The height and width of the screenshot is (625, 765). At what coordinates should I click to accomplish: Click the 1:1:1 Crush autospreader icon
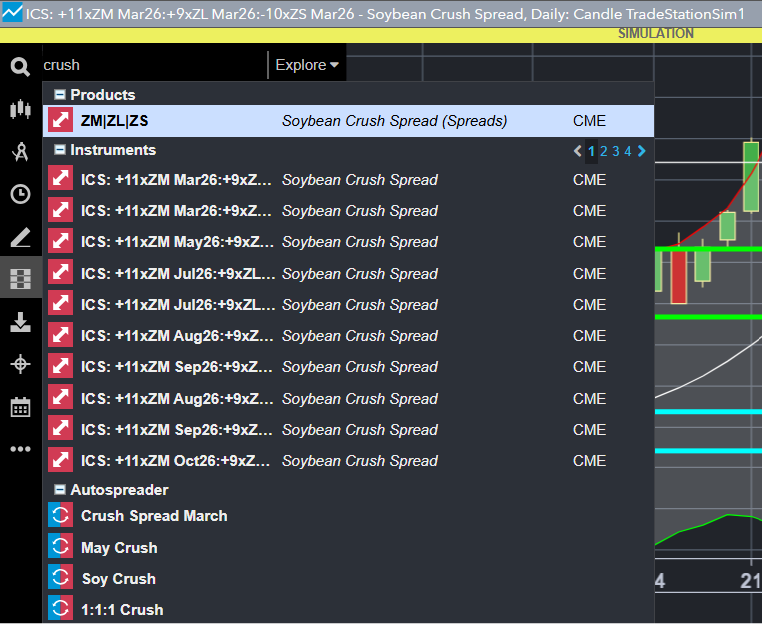[x=60, y=609]
